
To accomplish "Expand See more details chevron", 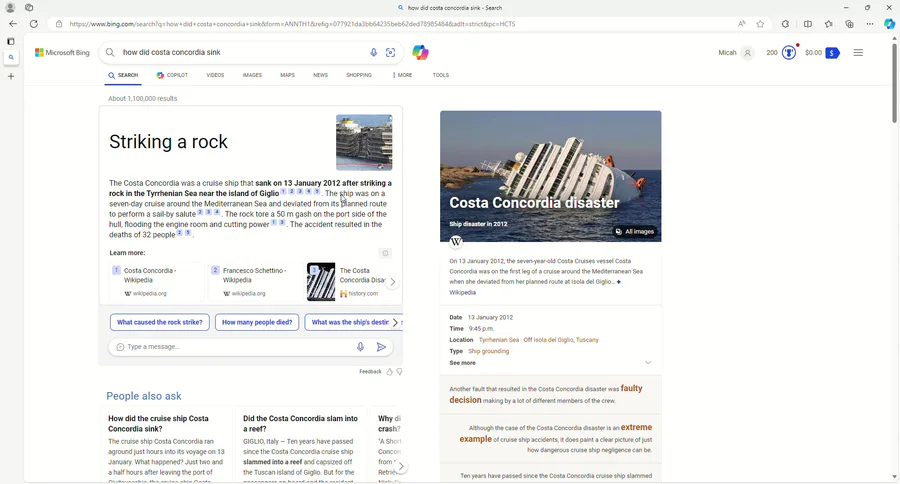I will coord(648,363).
